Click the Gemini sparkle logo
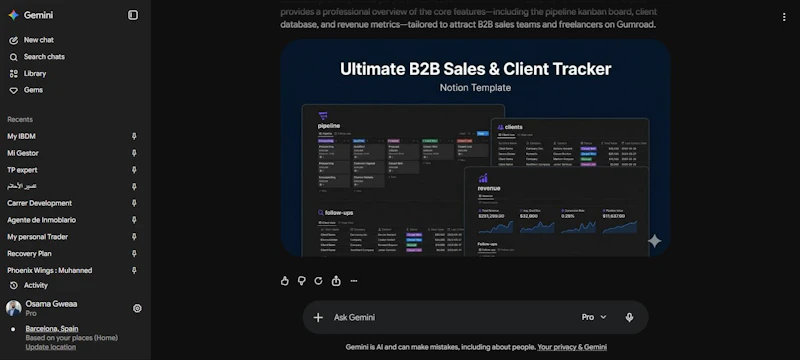This screenshot has height=360, width=800. pyautogui.click(x=13, y=15)
